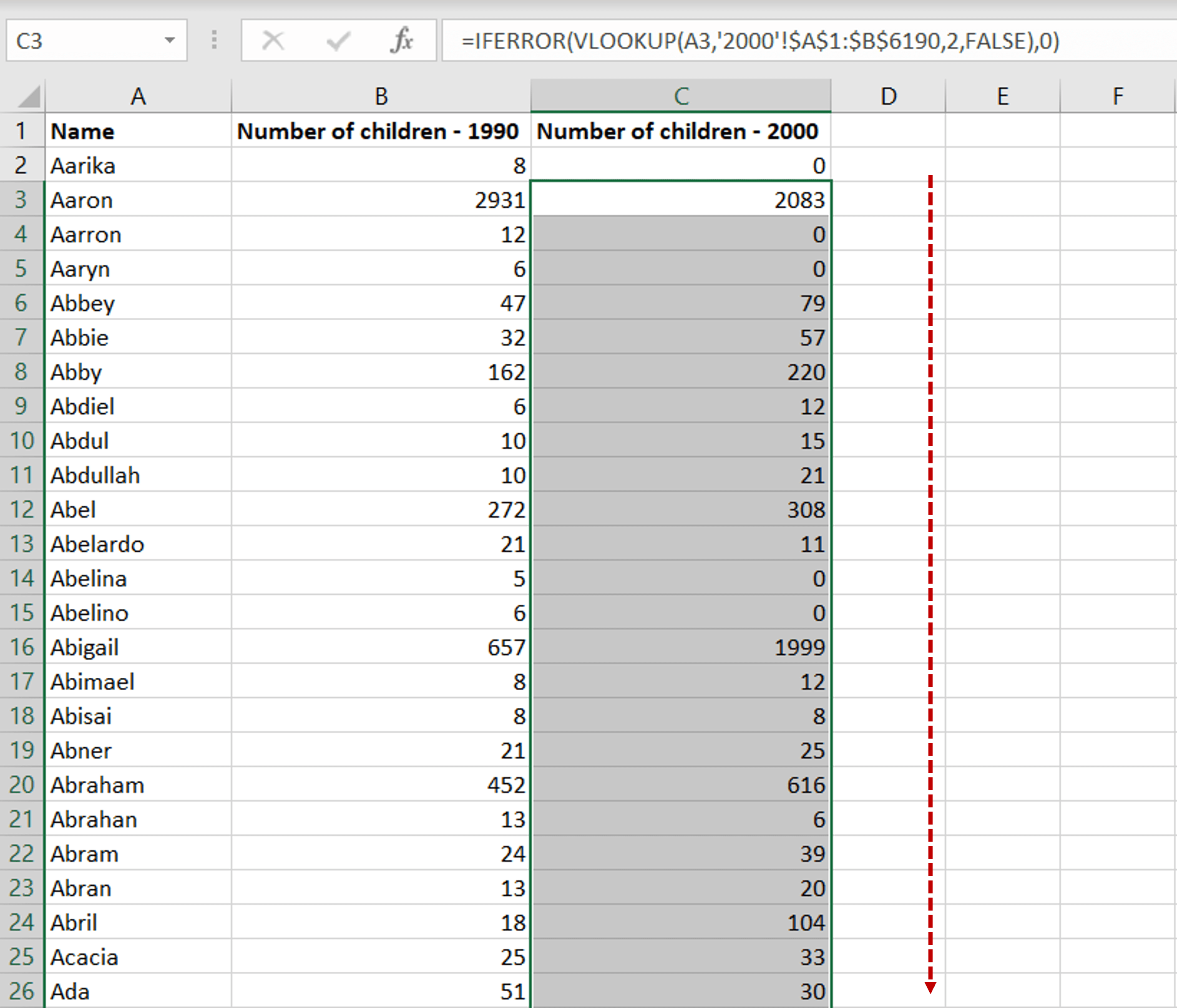The height and width of the screenshot is (1008, 1177).
Task: Expand the Name Box dropdown arrow
Action: [x=169, y=40]
